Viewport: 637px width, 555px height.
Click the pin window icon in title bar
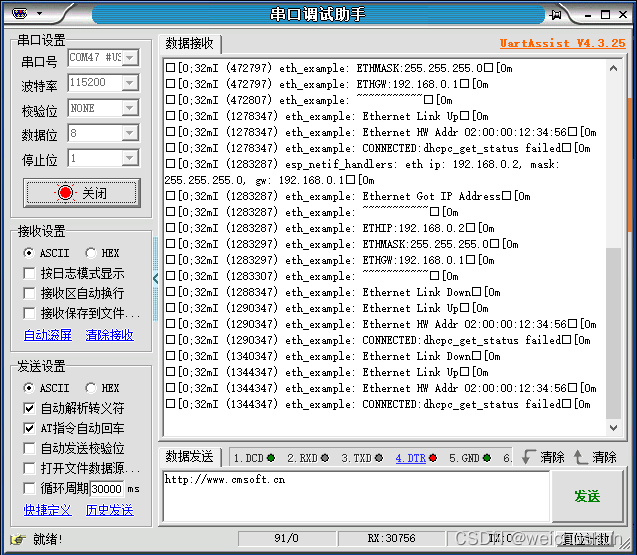click(555, 14)
